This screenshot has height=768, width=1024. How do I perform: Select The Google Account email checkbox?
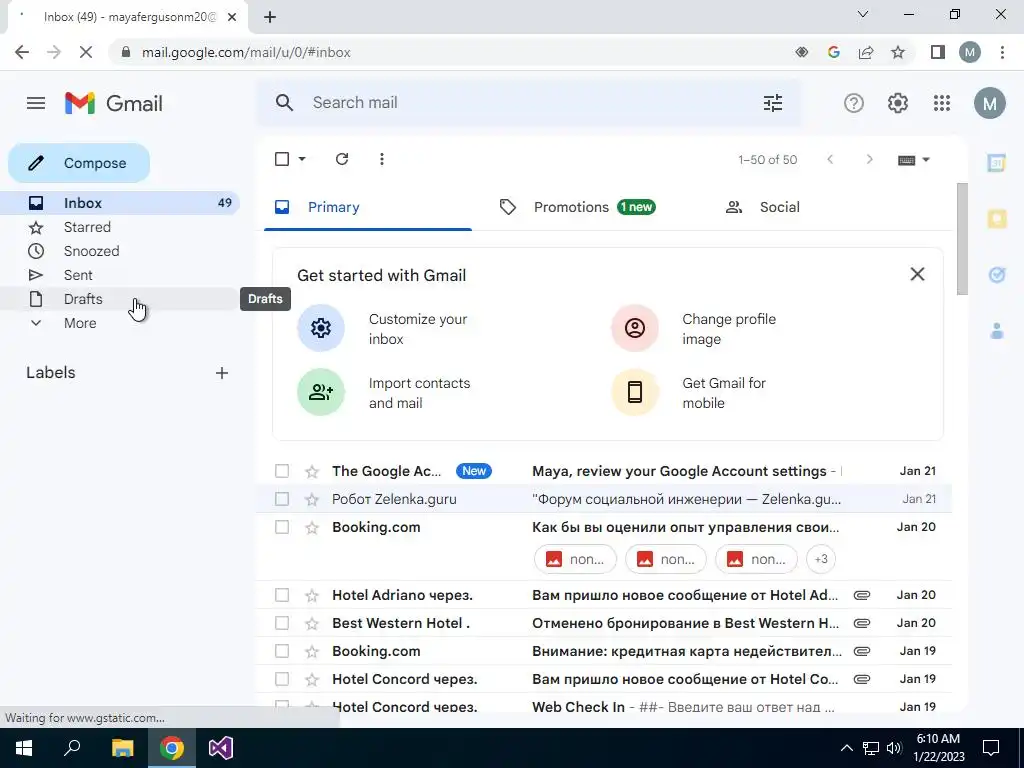coord(282,472)
